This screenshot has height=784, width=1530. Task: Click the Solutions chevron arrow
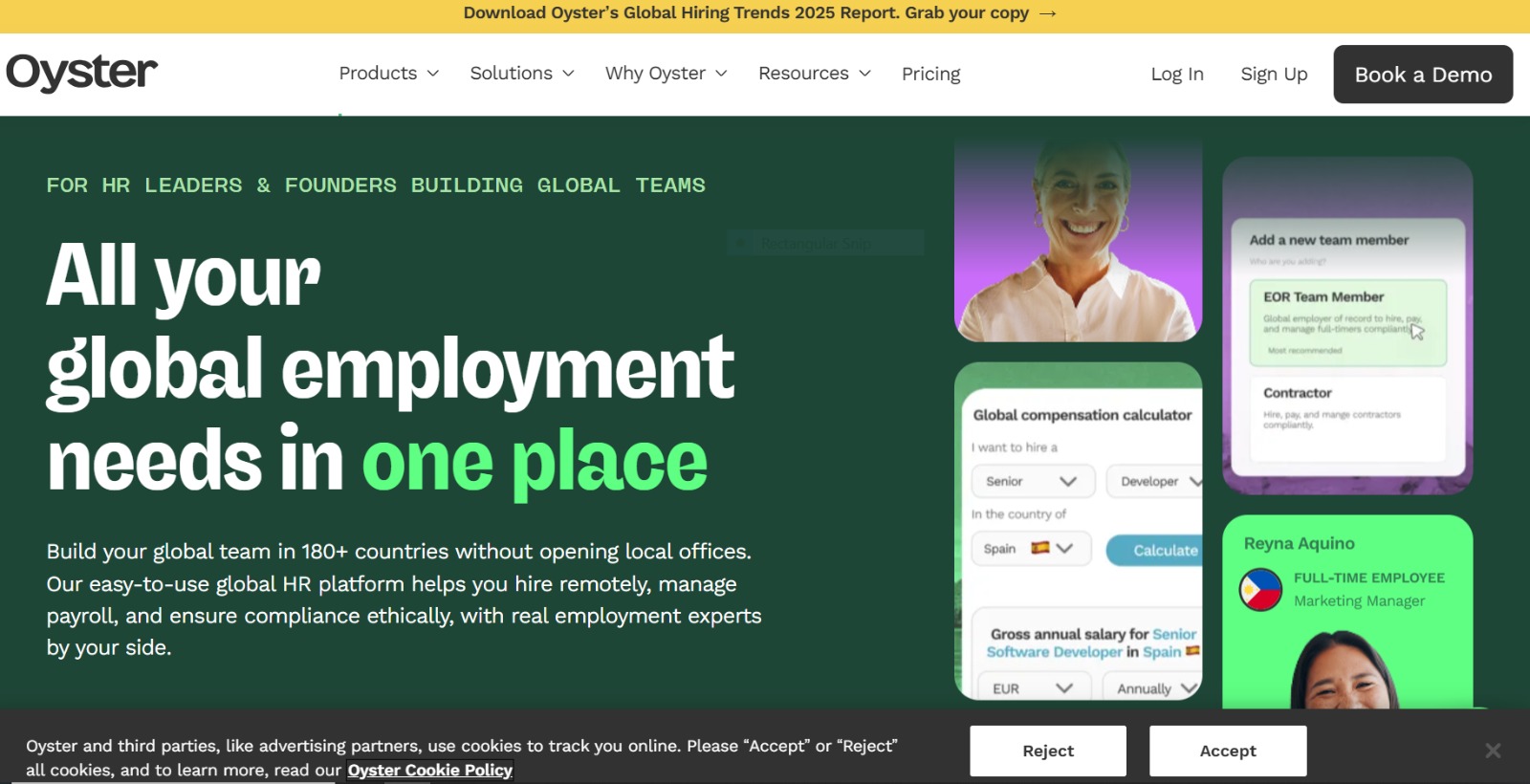(568, 74)
